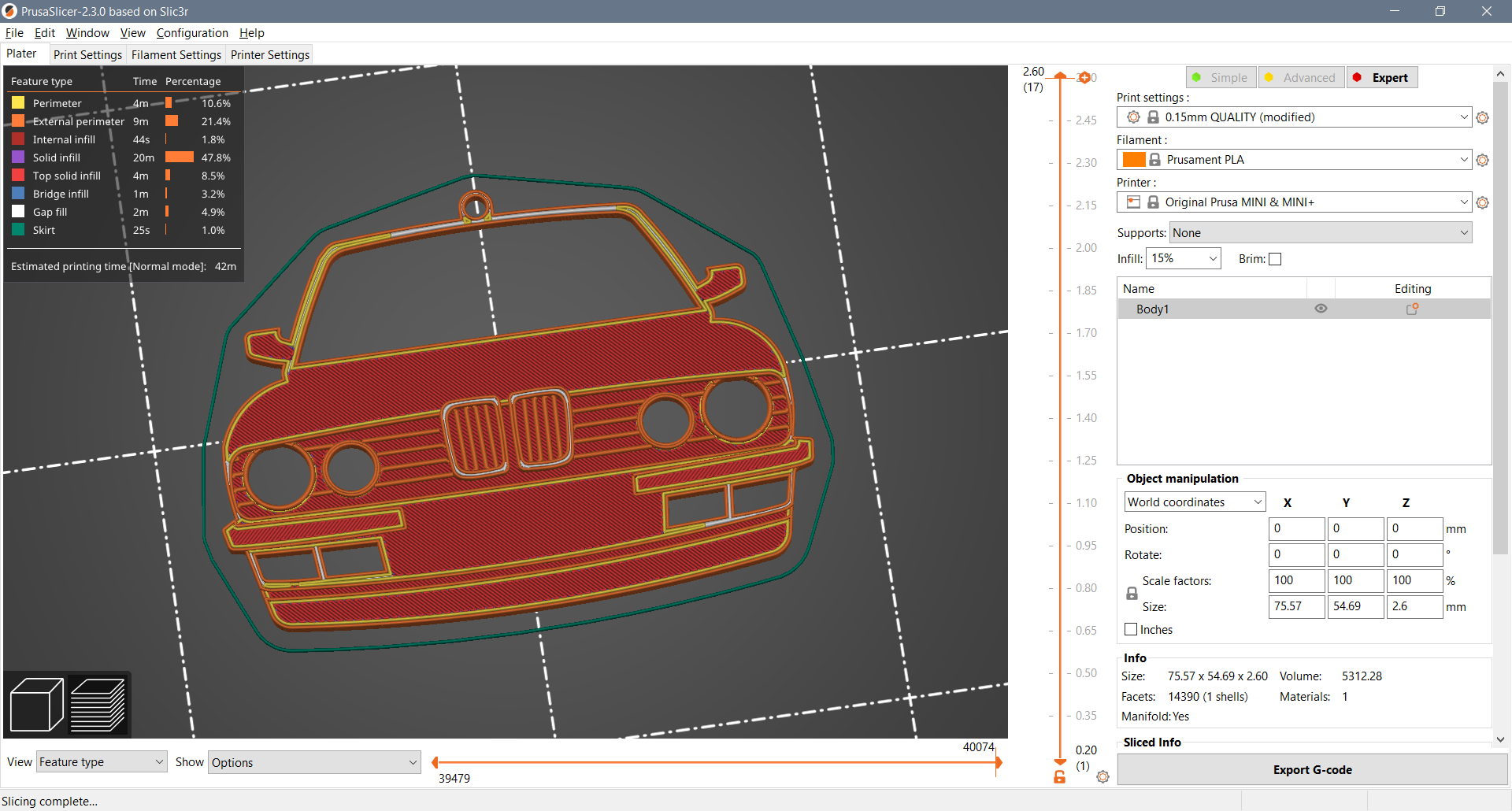This screenshot has width=1512, height=811.
Task: Click the Top solid infill legend color square
Action: (x=18, y=176)
